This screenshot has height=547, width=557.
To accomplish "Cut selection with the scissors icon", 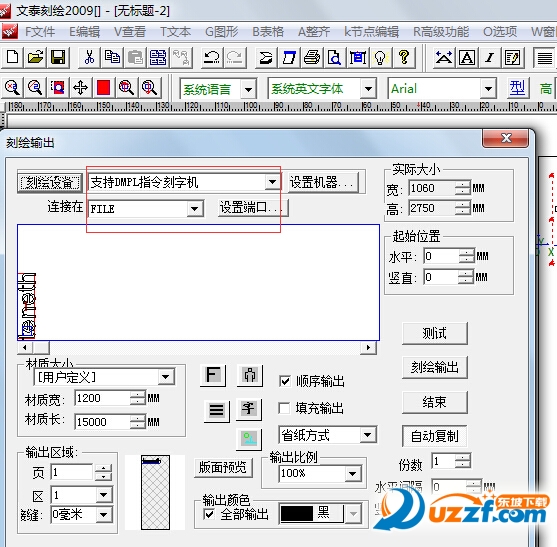I will [89, 57].
